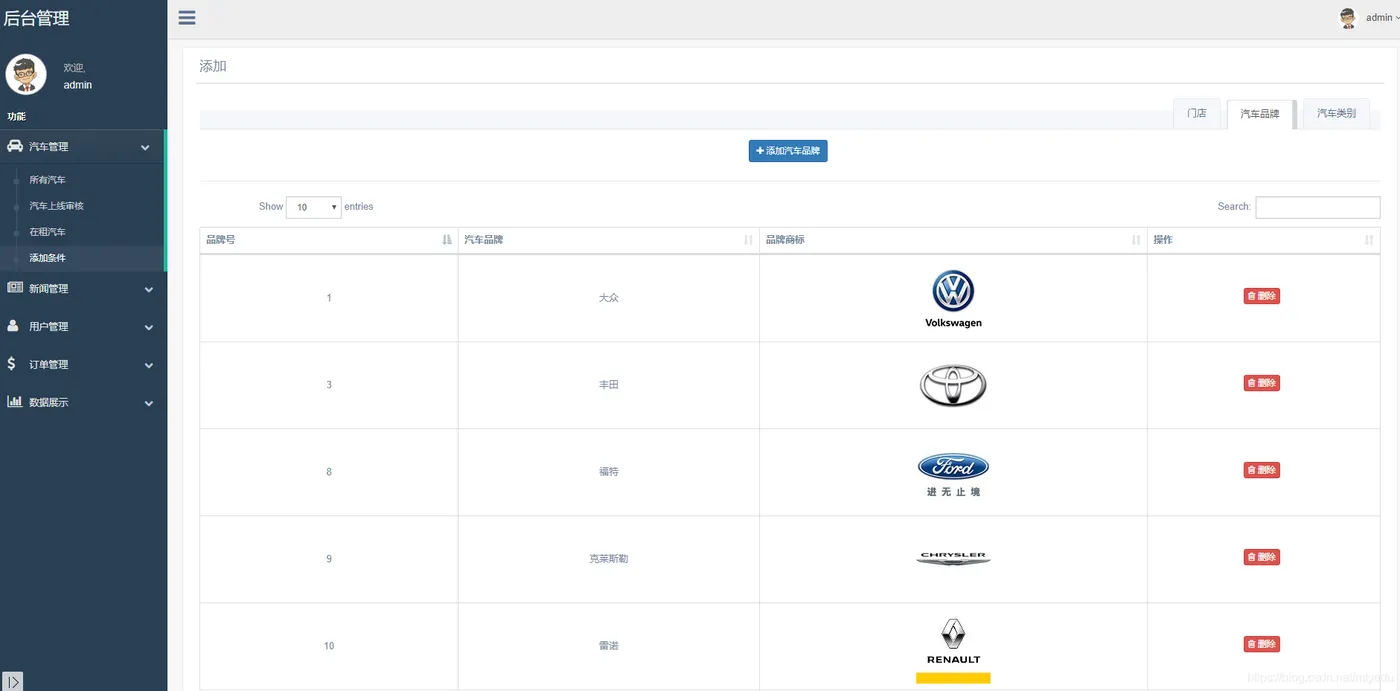Image resolution: width=1400 pixels, height=691 pixels.
Task: Switch to the 门店 tab
Action: [1197, 113]
